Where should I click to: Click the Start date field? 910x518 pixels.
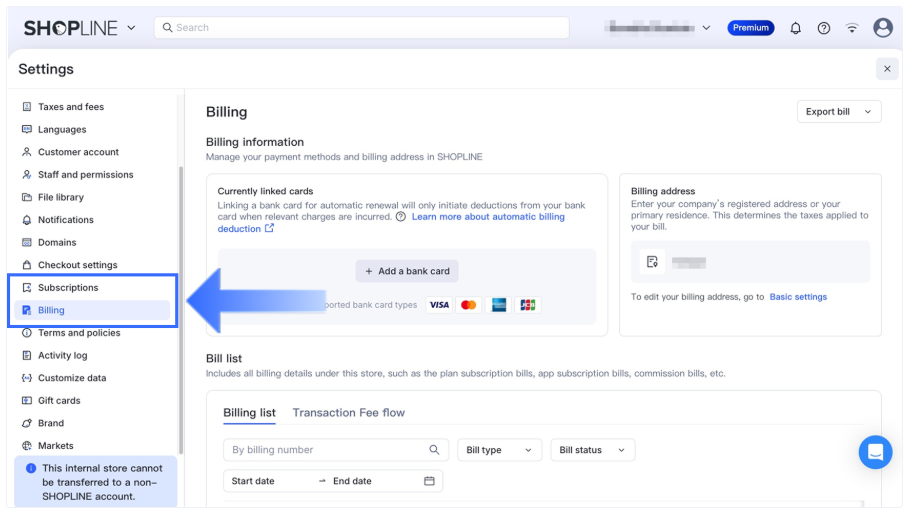click(x=253, y=481)
